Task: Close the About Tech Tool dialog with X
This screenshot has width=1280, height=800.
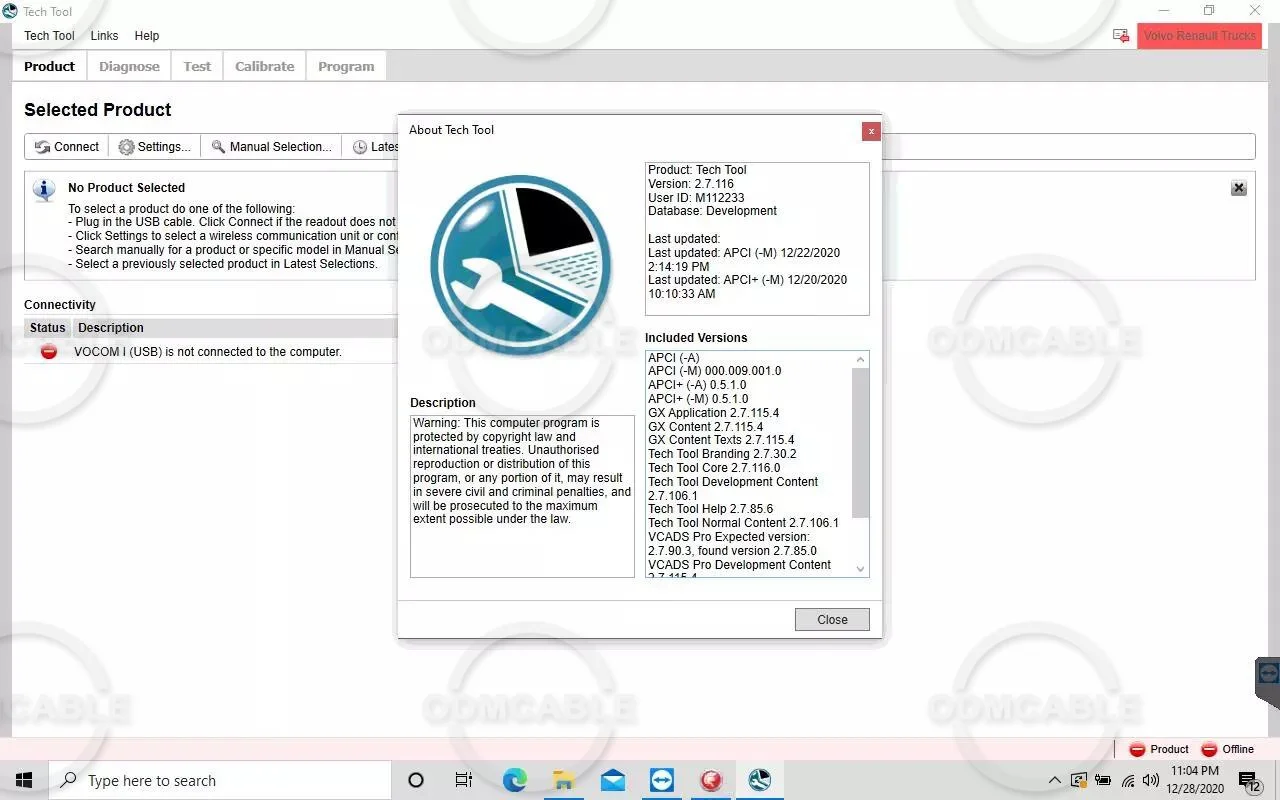Action: click(871, 131)
